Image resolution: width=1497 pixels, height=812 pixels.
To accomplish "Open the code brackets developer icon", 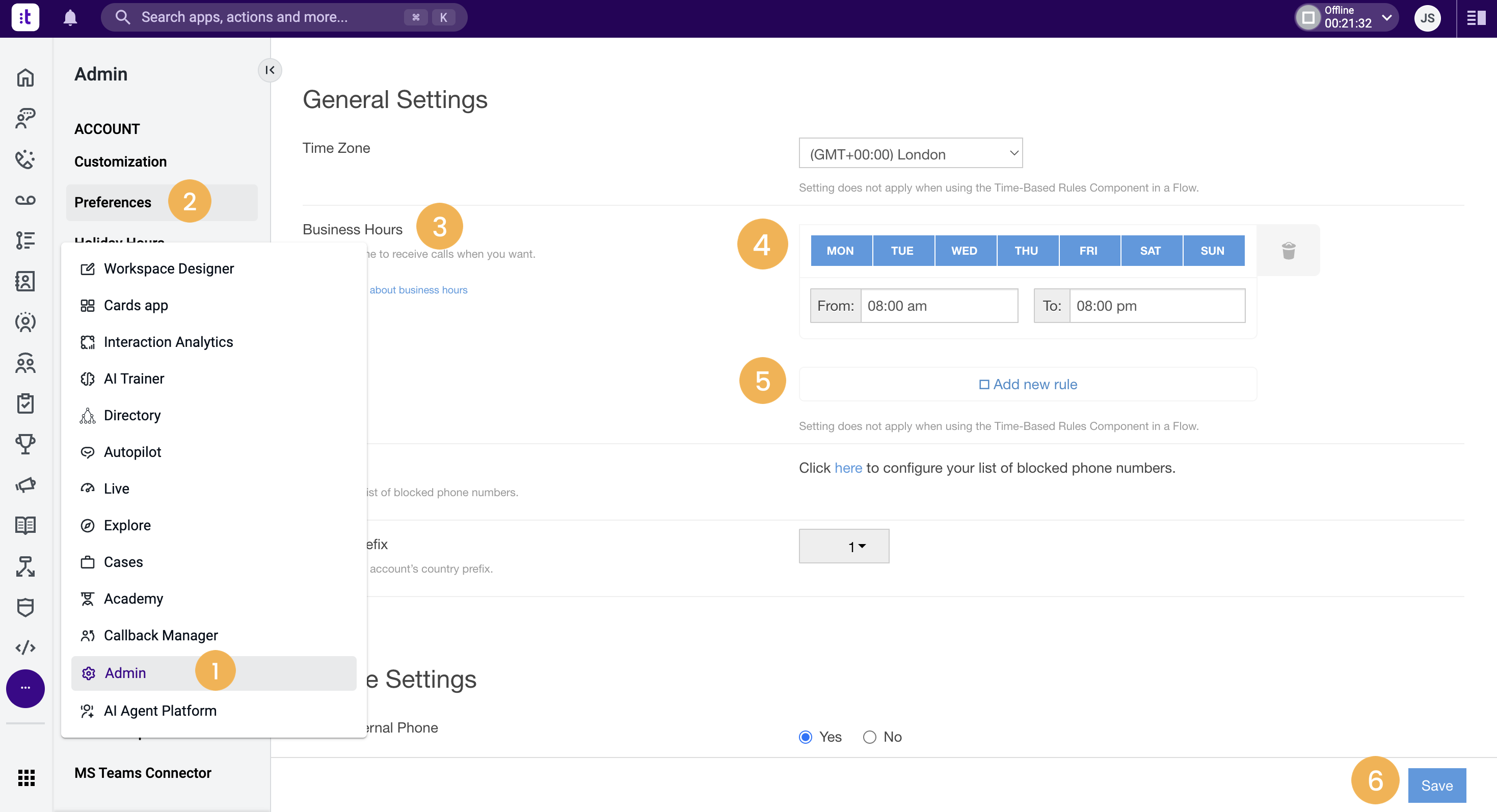I will point(25,647).
